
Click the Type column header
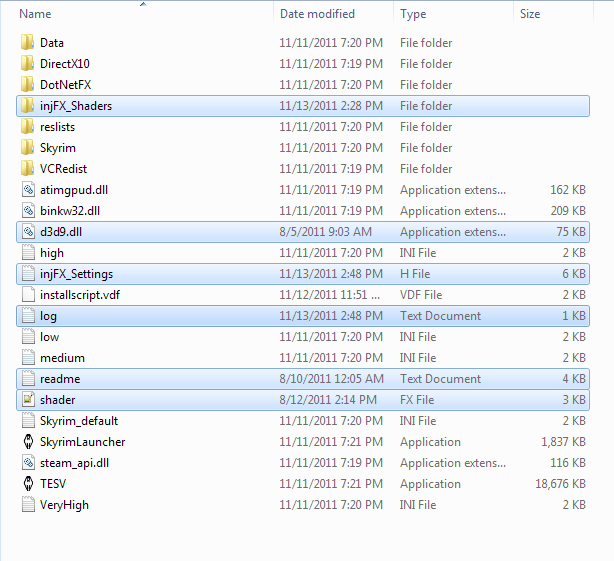pyautogui.click(x=413, y=14)
